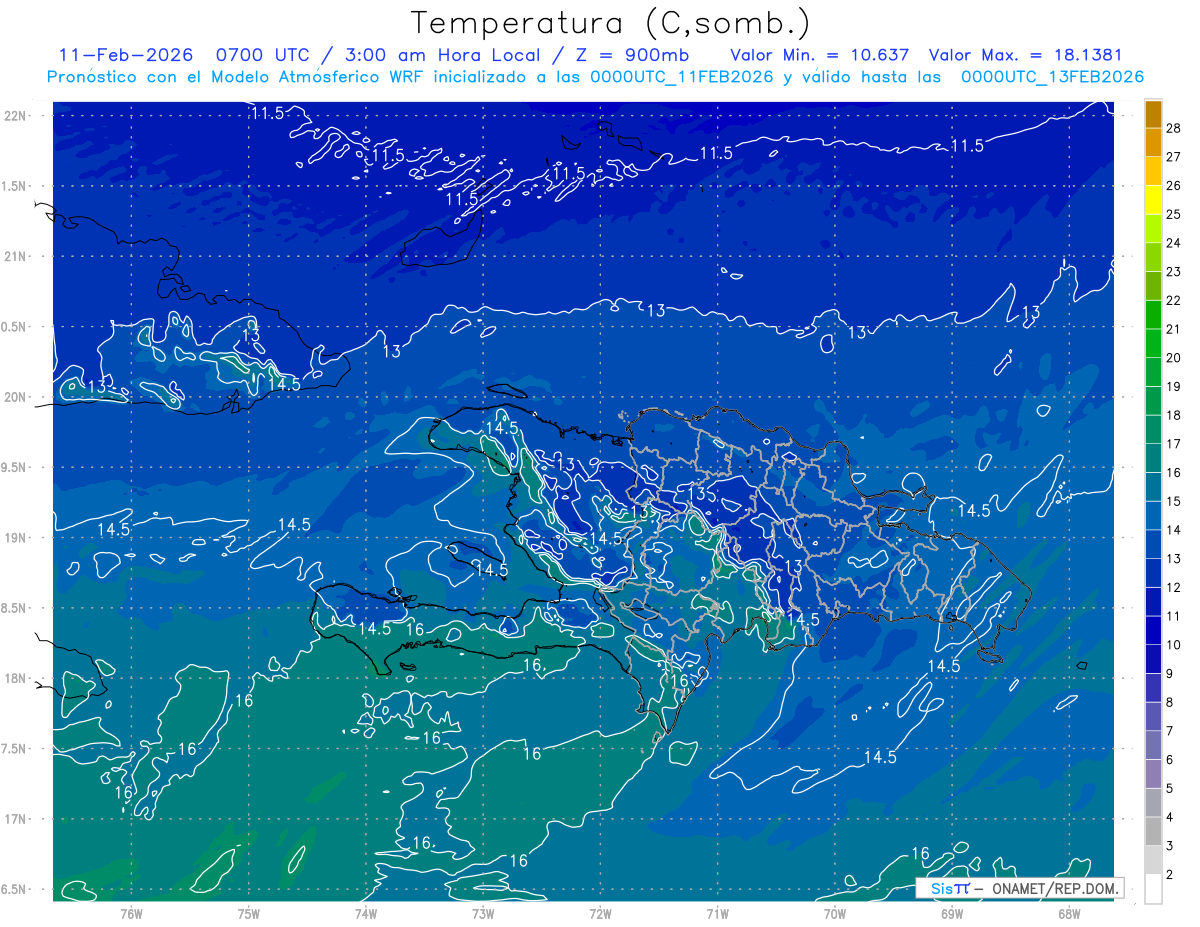The height and width of the screenshot is (927, 1200).
Task: Click the '74W' longitude axis label
Action: [366, 913]
